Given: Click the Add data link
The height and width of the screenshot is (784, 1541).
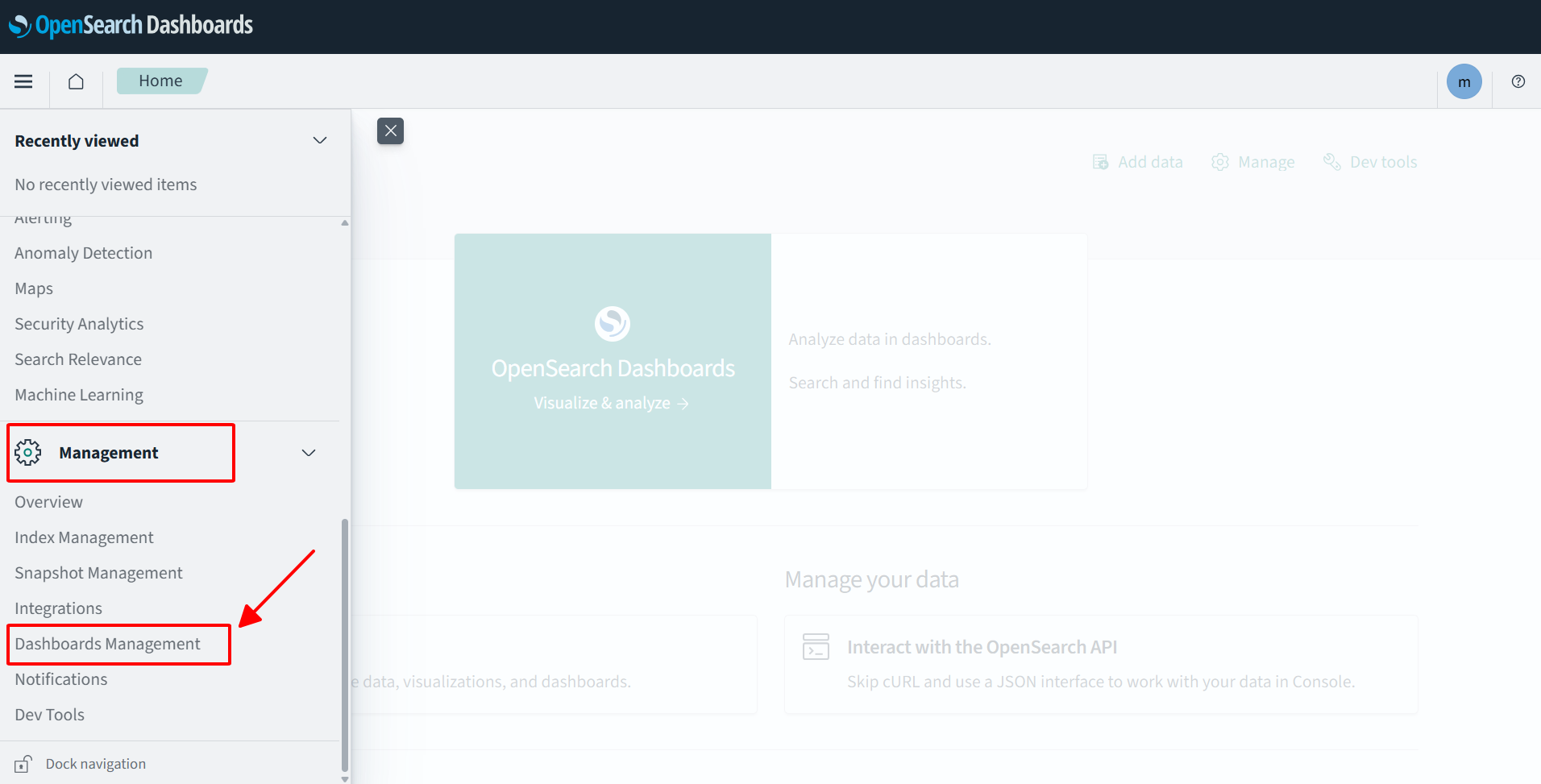Looking at the screenshot, I should tap(1138, 162).
